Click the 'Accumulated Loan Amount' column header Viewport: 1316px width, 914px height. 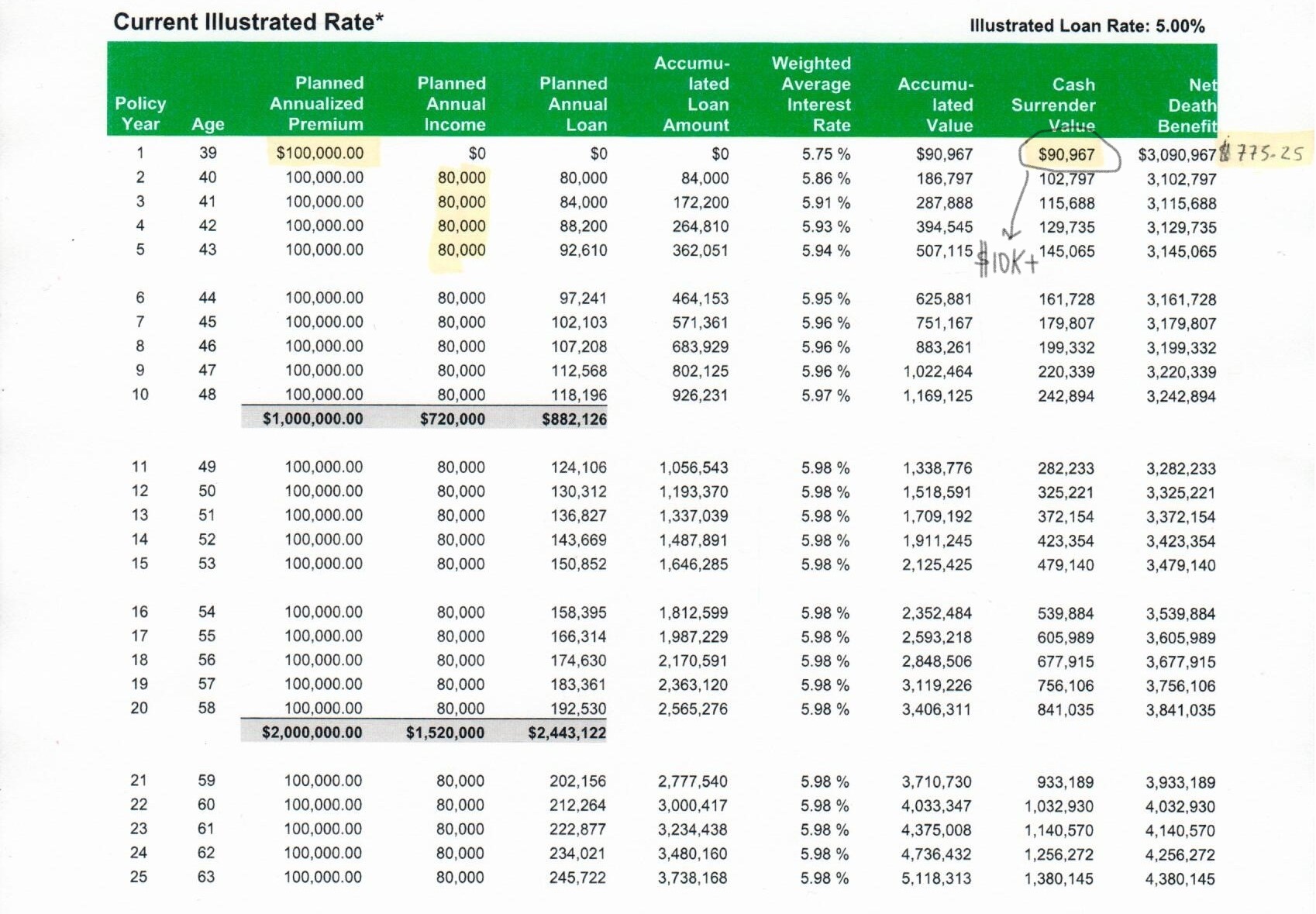point(694,95)
